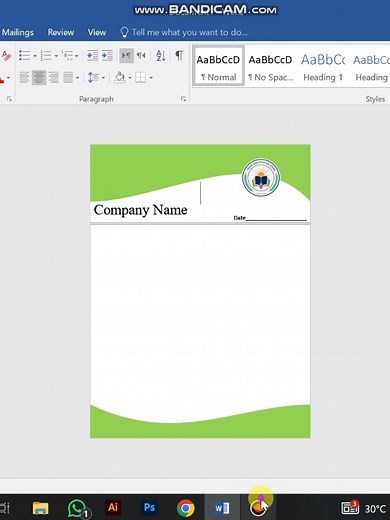Apply the Normal style
Screen dimensions: 390x520
pos(218,66)
